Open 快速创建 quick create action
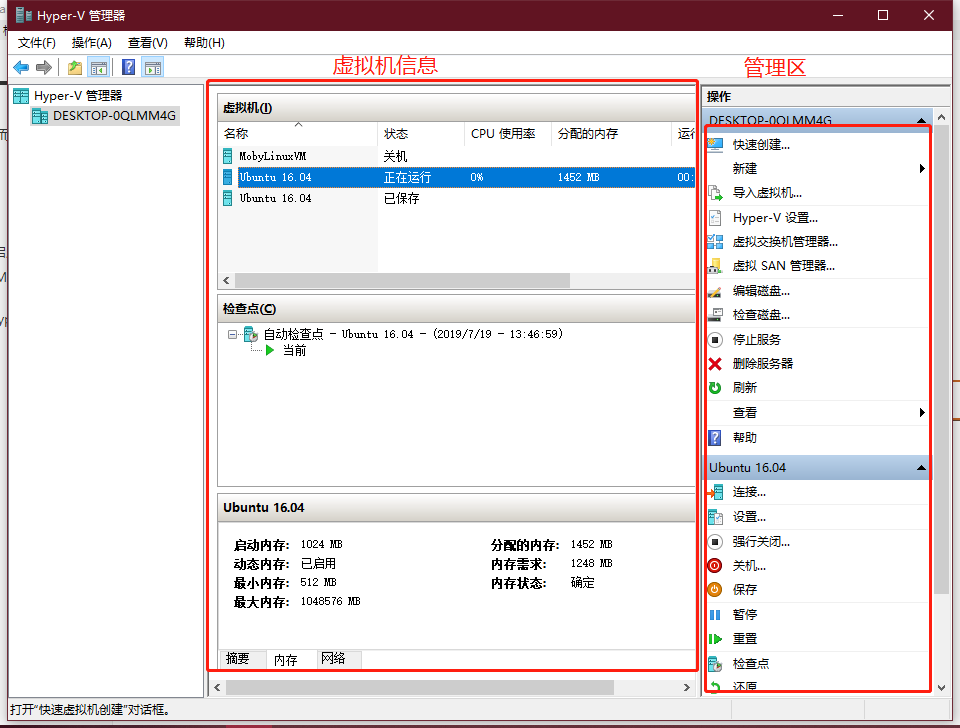The width and height of the screenshot is (960, 728). 761,145
